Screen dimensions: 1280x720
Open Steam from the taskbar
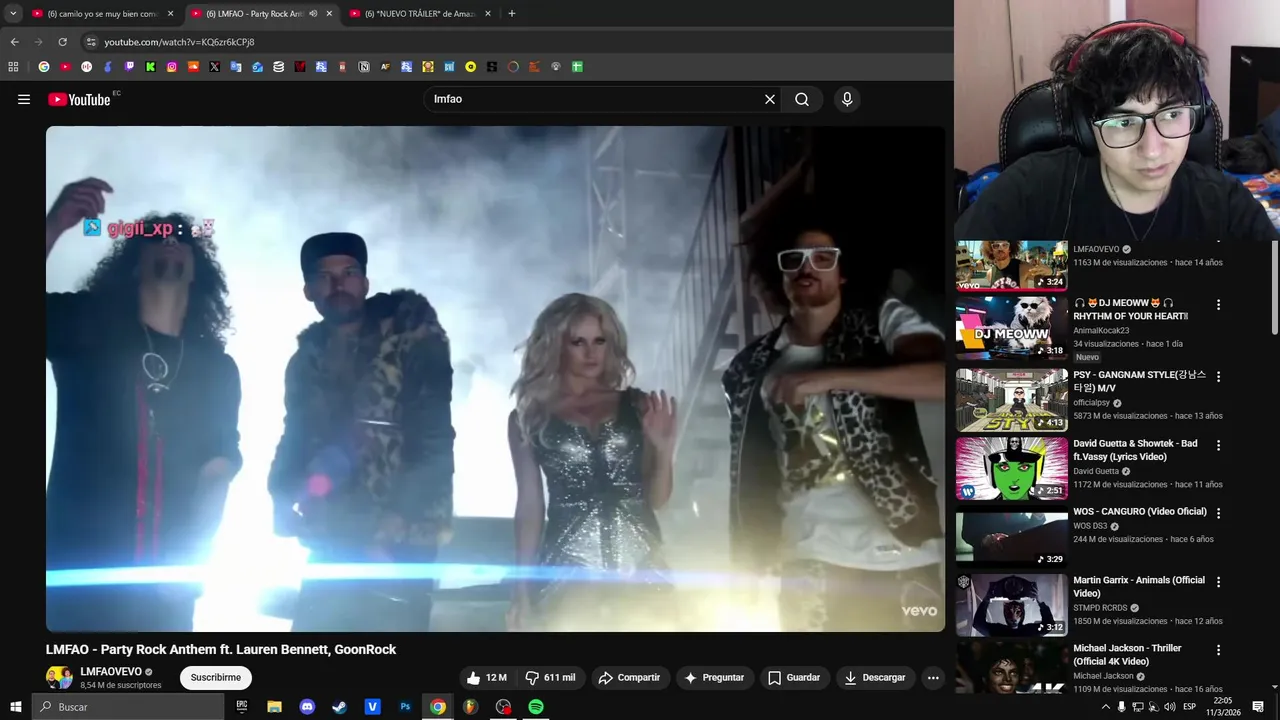340,707
